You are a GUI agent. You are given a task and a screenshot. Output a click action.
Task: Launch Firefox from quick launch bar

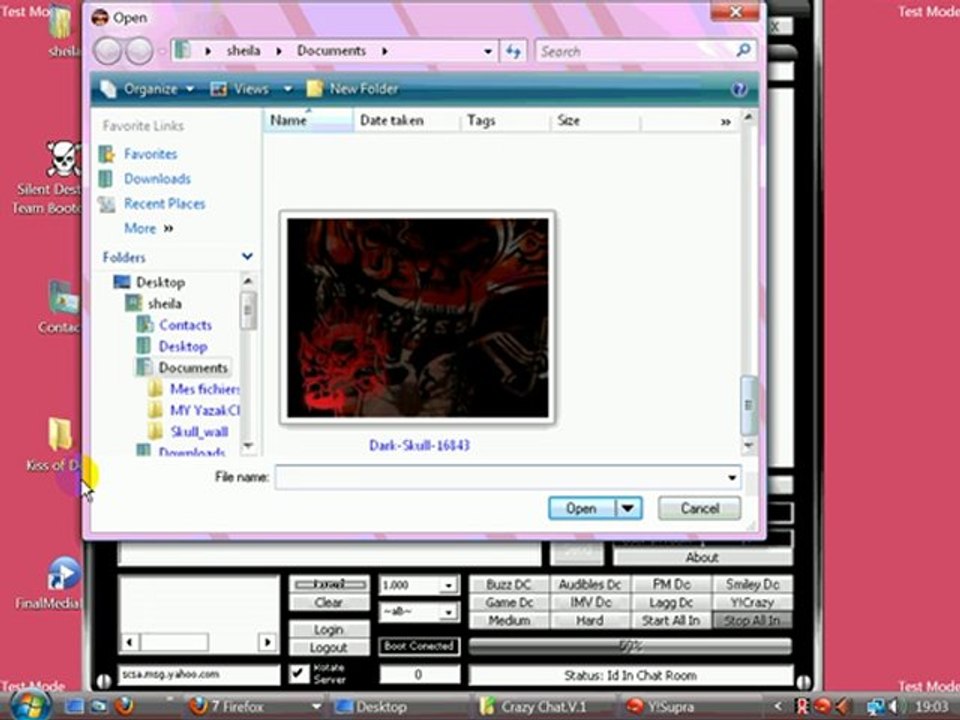[x=123, y=706]
